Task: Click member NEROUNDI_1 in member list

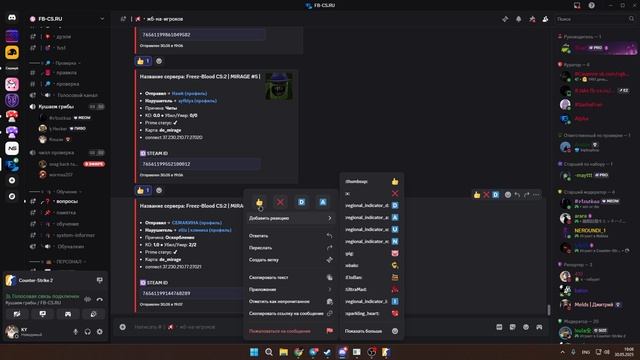Action: click(590, 231)
